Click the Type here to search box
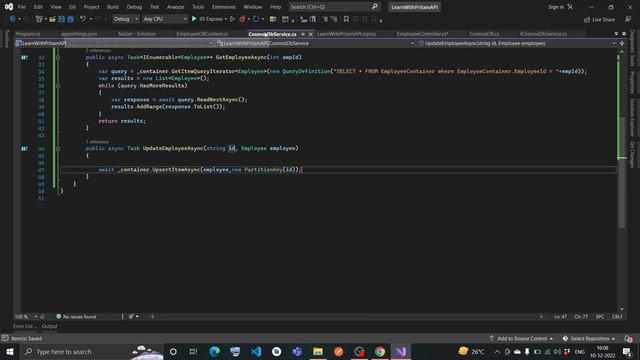Viewport: 640px width, 360px height. tap(92, 351)
